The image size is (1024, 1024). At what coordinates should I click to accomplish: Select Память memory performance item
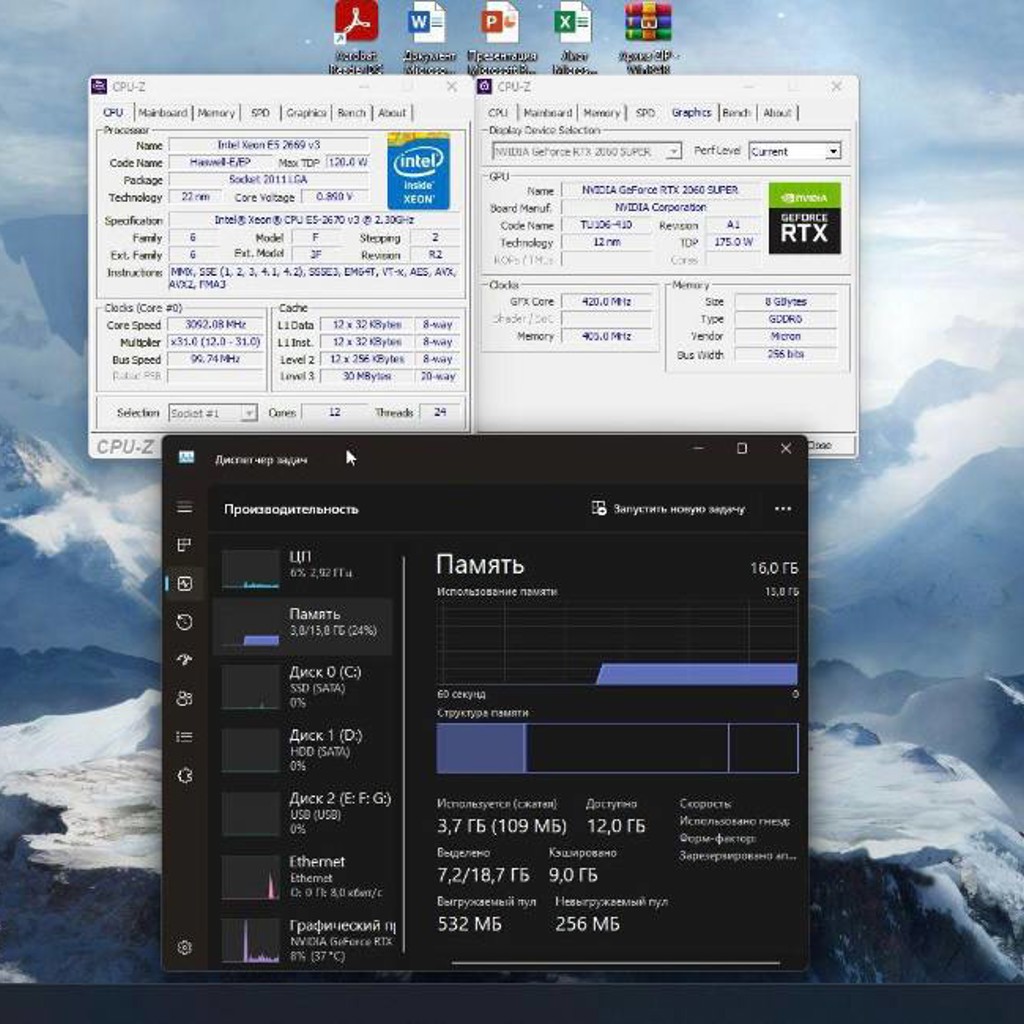point(303,627)
